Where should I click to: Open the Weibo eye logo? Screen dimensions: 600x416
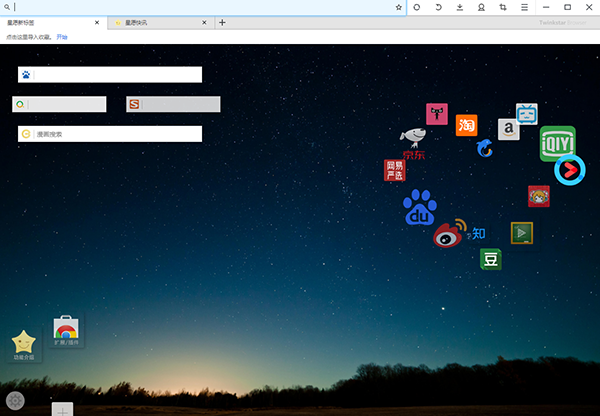[x=450, y=233]
